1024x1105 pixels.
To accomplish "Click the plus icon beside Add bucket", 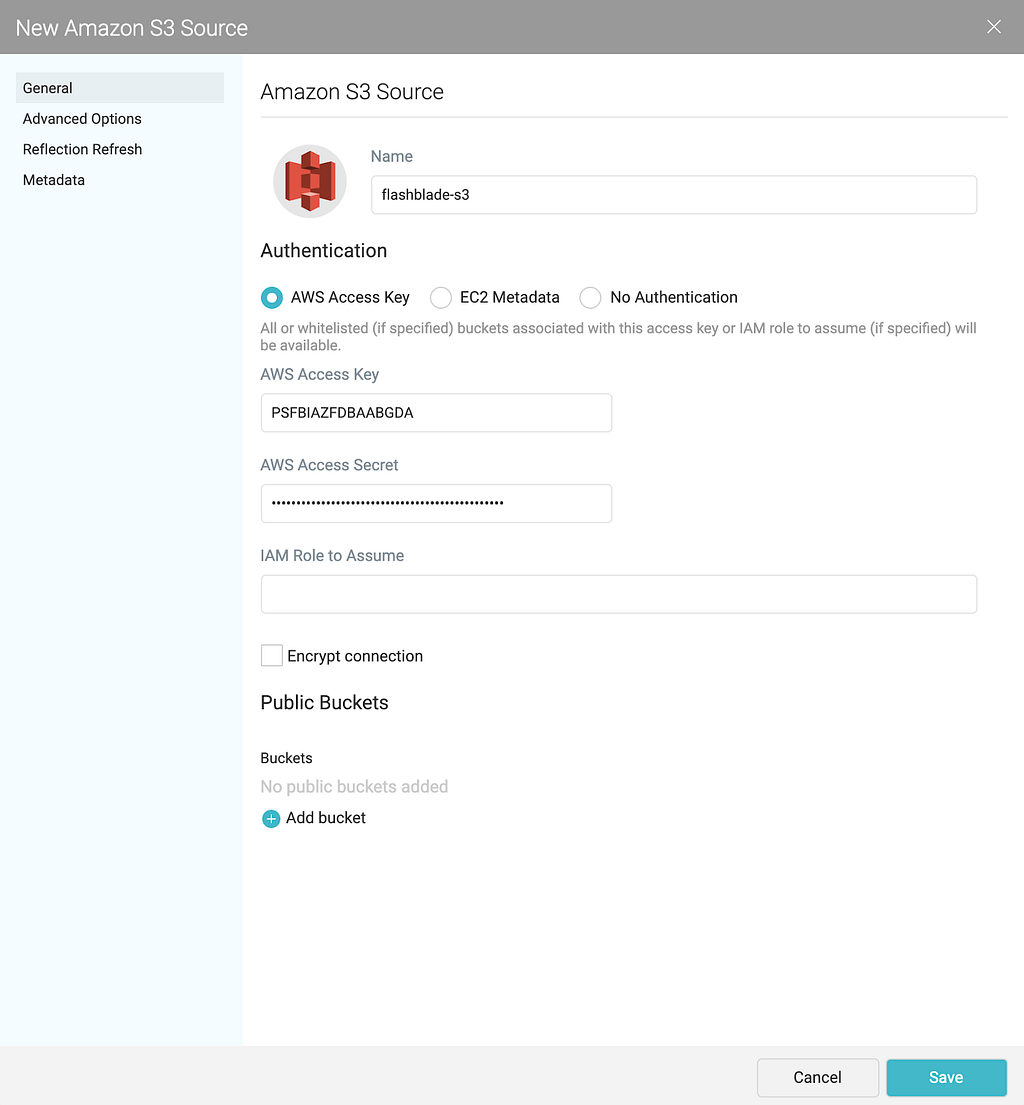I will 271,818.
